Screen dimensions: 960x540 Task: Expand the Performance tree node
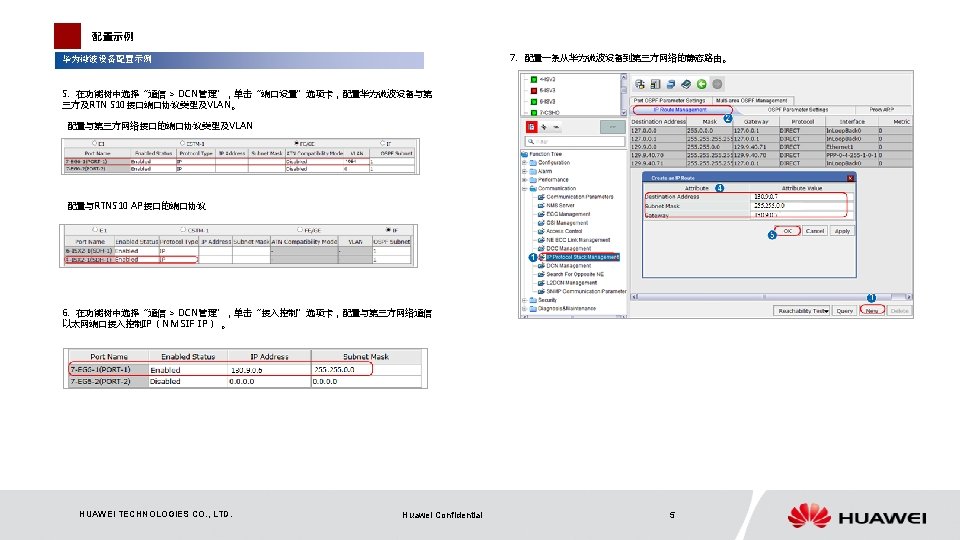coord(525,180)
